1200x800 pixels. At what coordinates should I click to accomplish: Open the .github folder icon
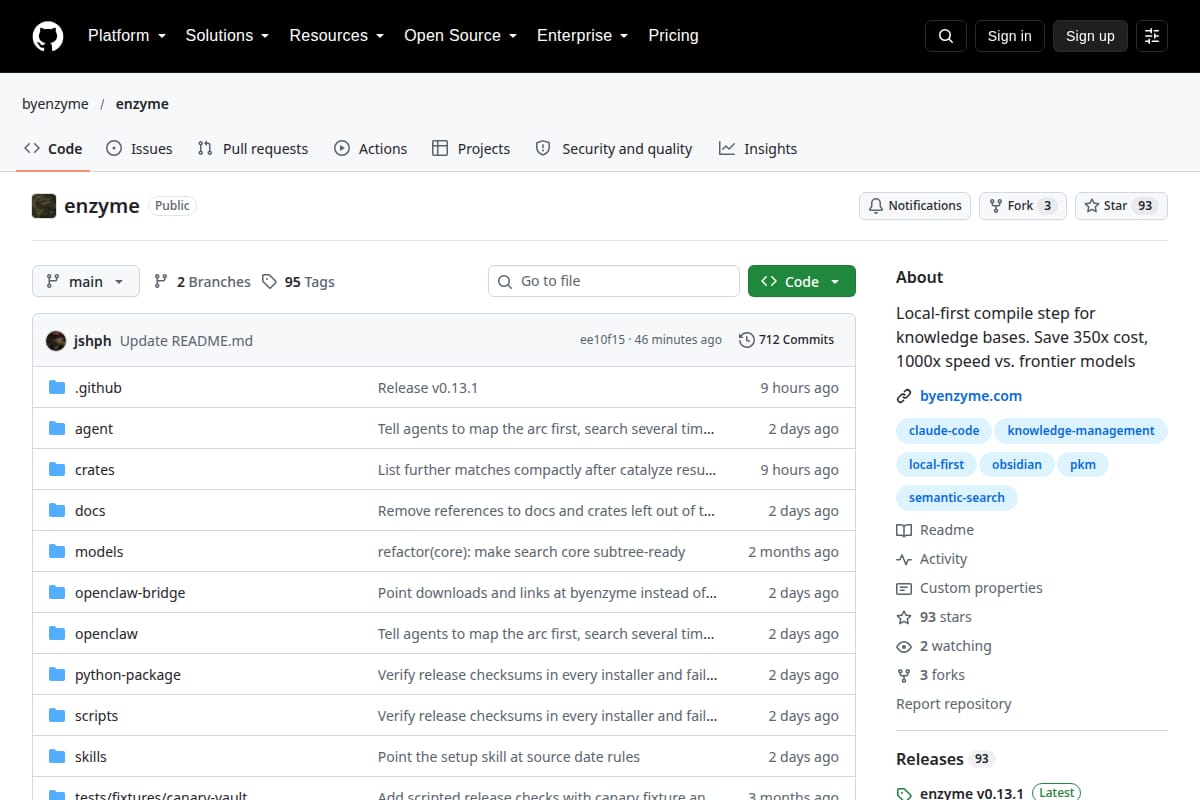(57, 388)
